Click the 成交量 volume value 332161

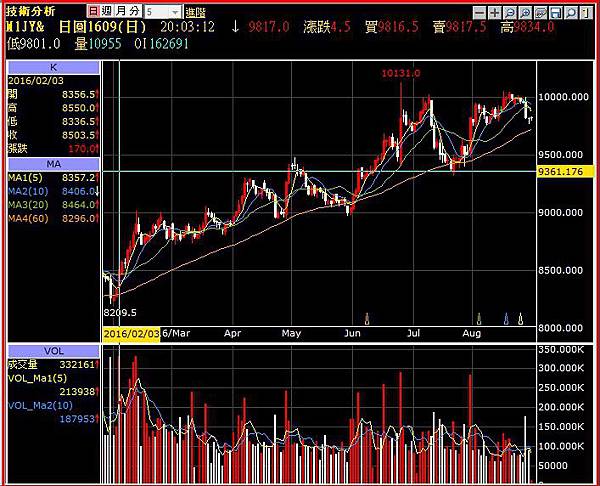click(77, 364)
